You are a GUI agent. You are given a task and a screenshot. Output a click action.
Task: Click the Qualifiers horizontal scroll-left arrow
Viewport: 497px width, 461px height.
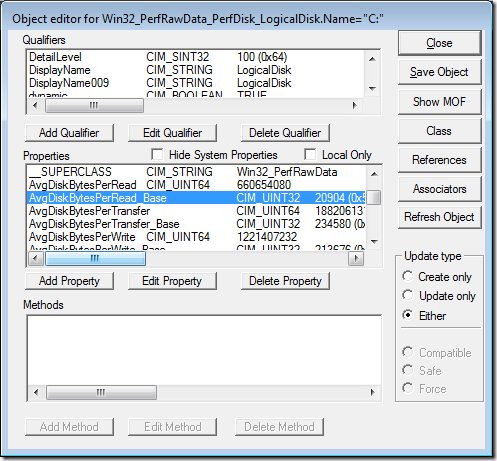(x=35, y=106)
